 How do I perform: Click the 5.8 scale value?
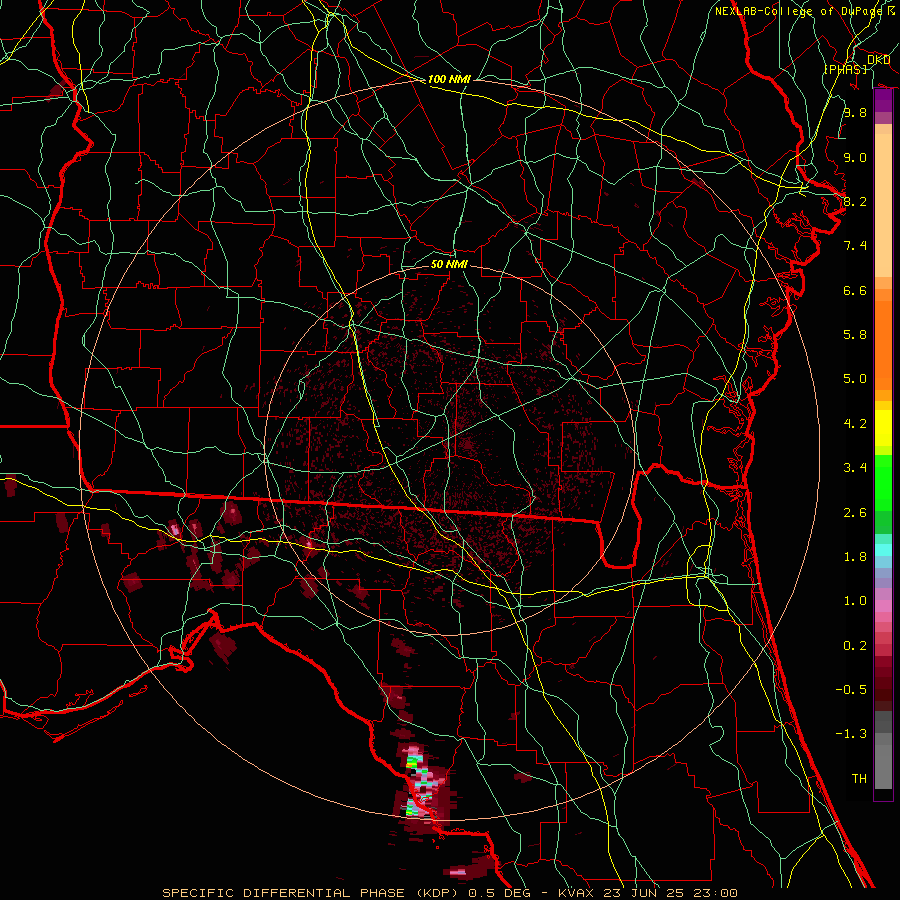(855, 335)
